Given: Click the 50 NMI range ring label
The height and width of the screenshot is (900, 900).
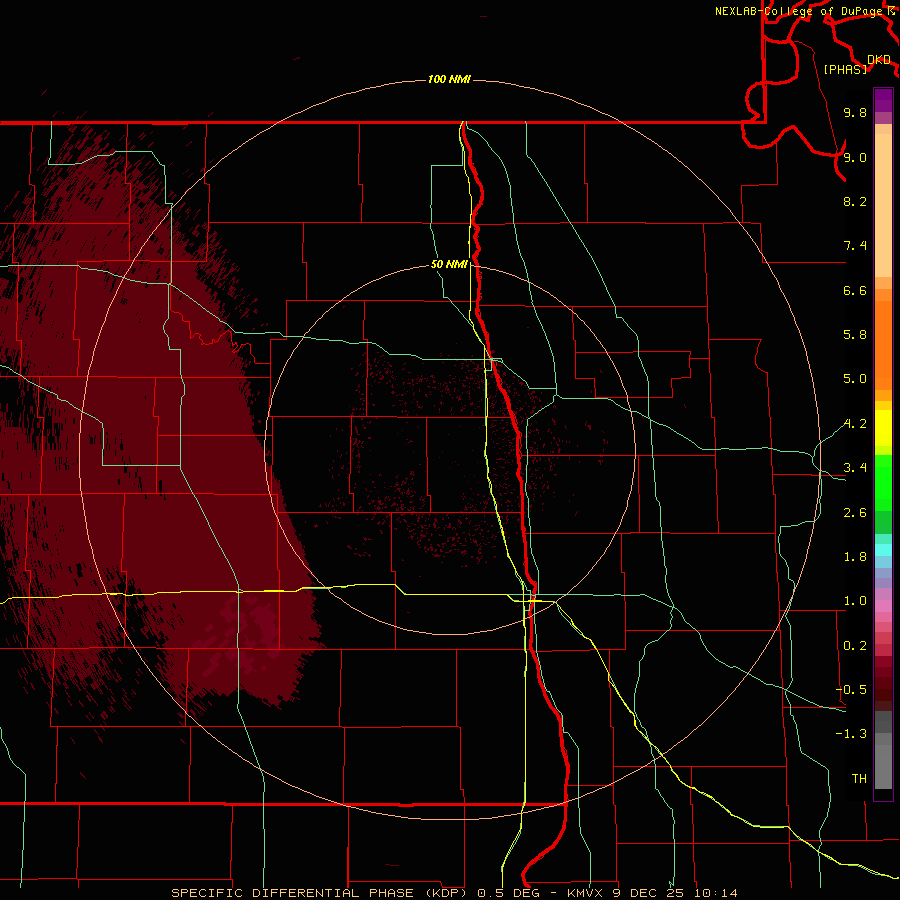Looking at the screenshot, I should [449, 265].
